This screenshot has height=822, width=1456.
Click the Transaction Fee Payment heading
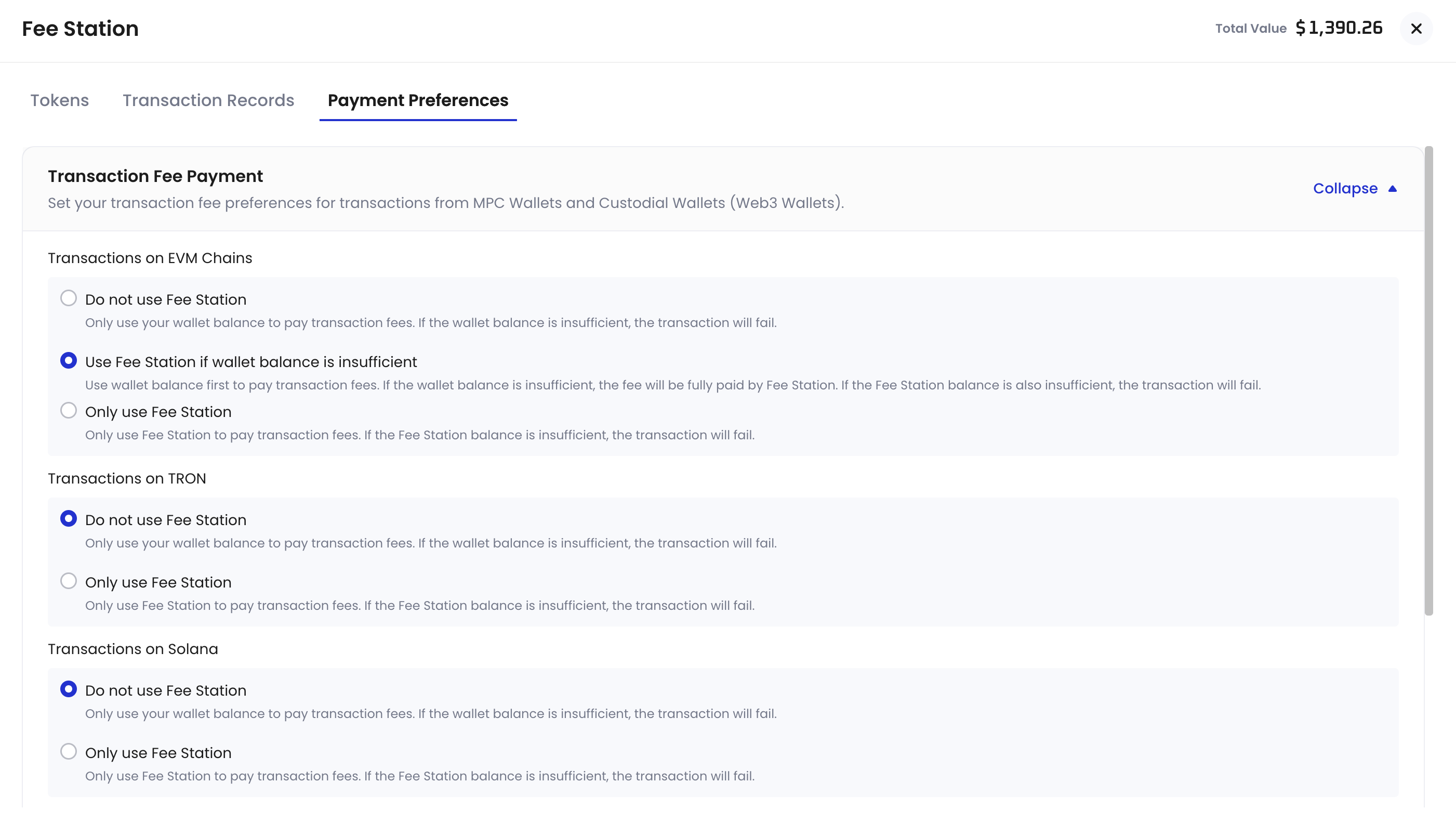(155, 176)
